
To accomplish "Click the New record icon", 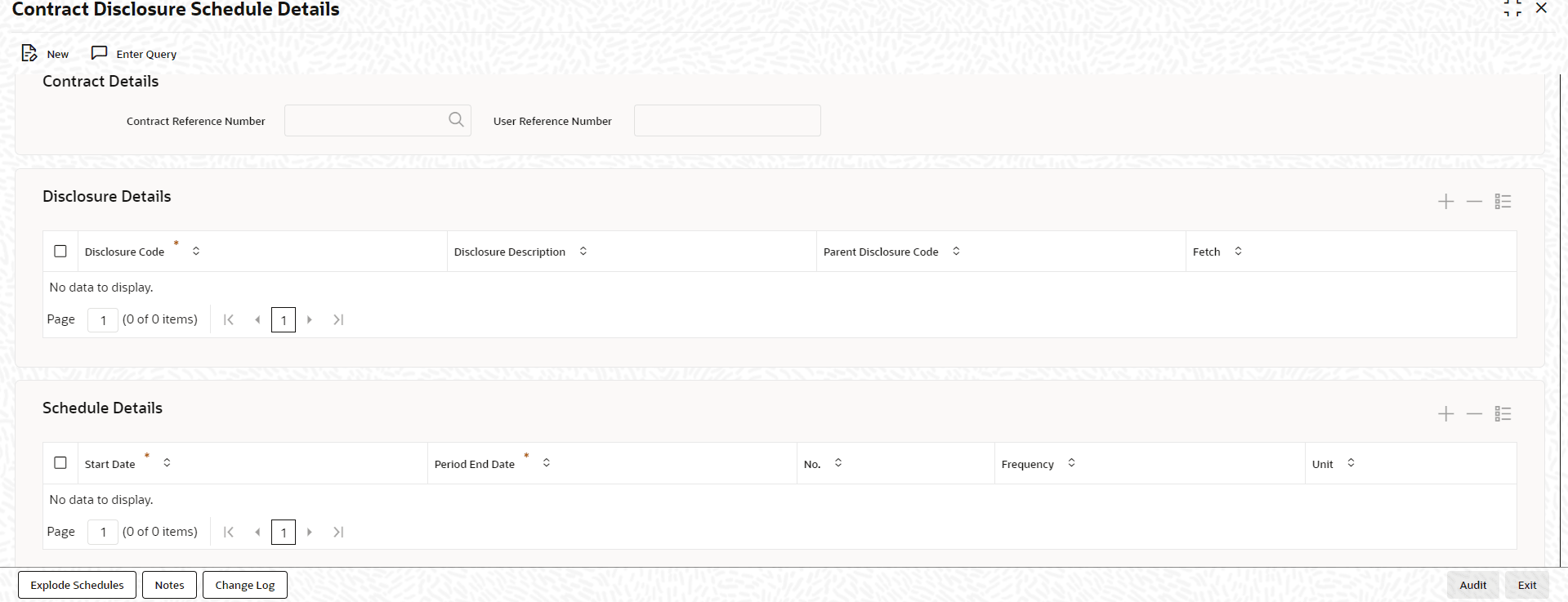I will point(29,53).
